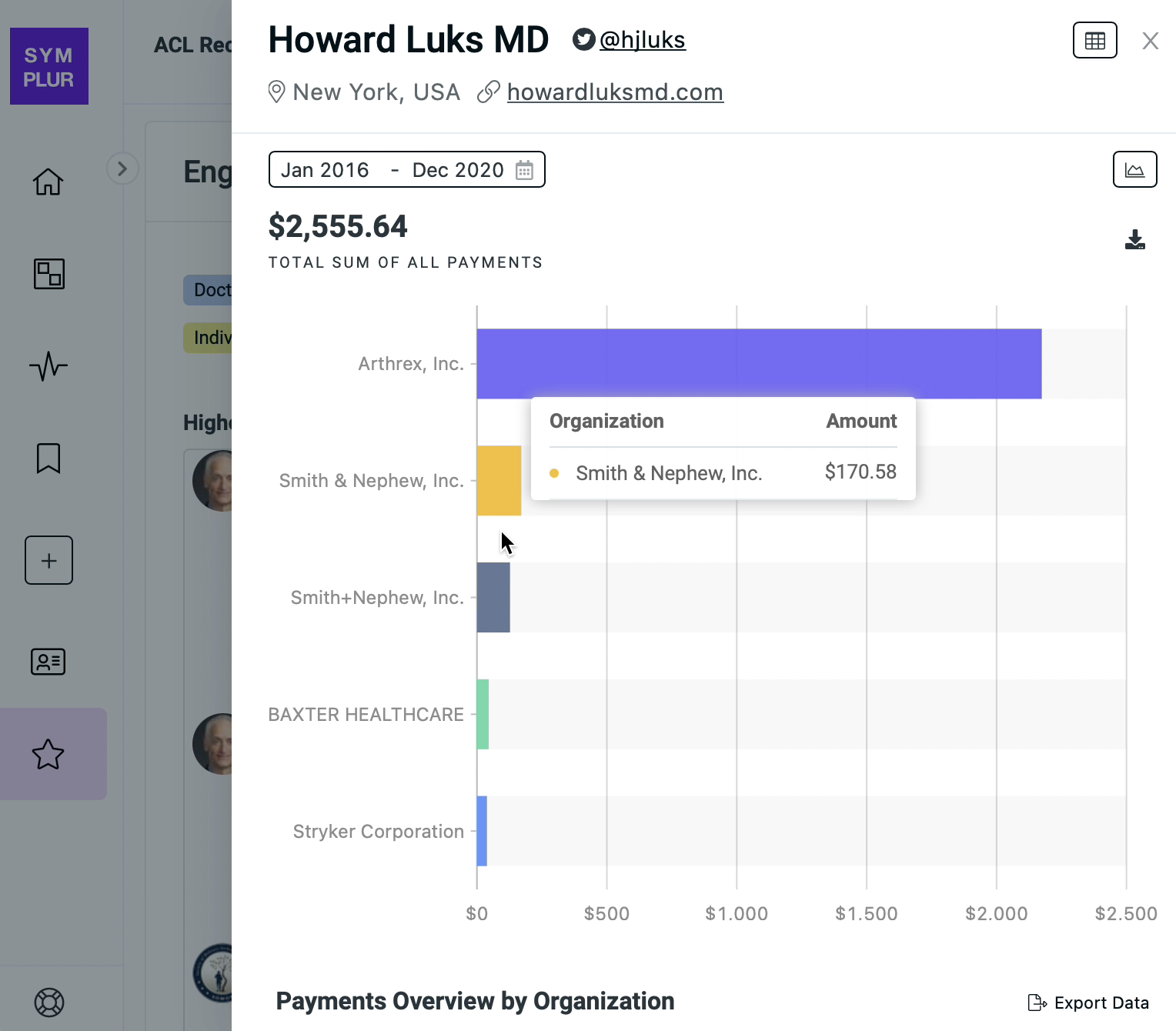The image size is (1176, 1031).
Task: Click the Payments Overview by Organization heading
Action: (475, 1001)
